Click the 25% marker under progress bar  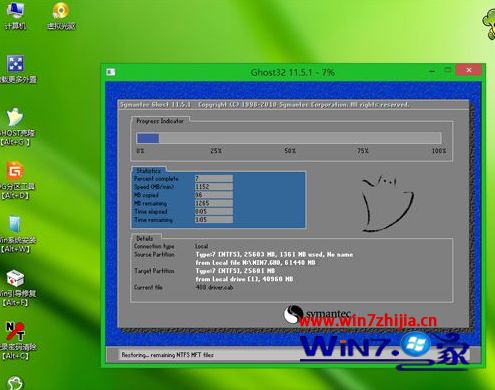(216, 151)
